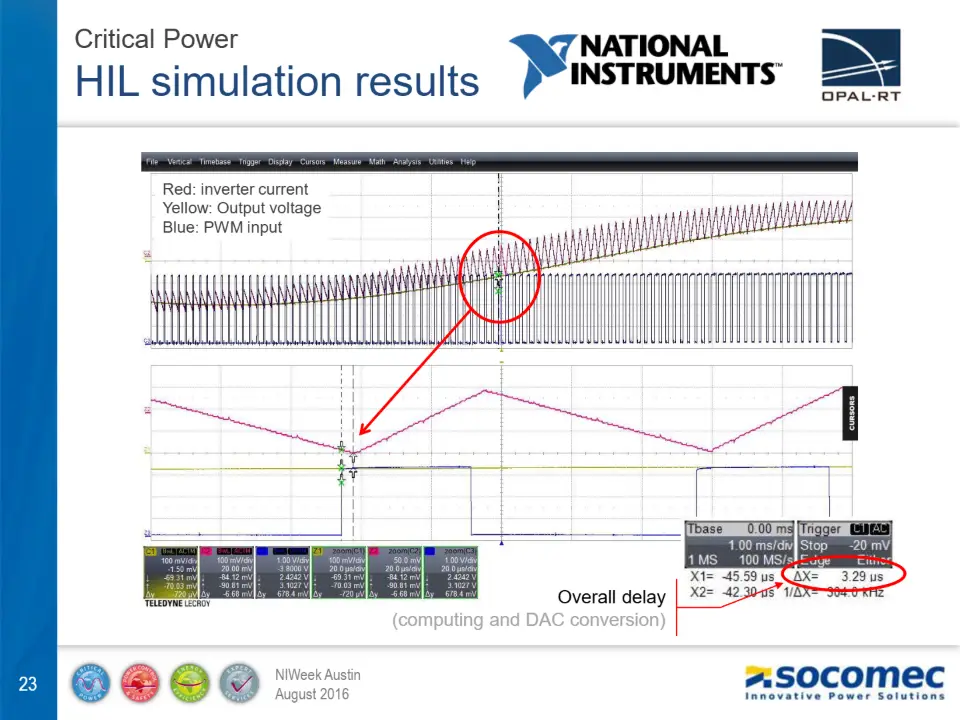Image resolution: width=960 pixels, height=720 pixels.
Task: Click the 'Critical Power' heading
Action: pos(156,39)
